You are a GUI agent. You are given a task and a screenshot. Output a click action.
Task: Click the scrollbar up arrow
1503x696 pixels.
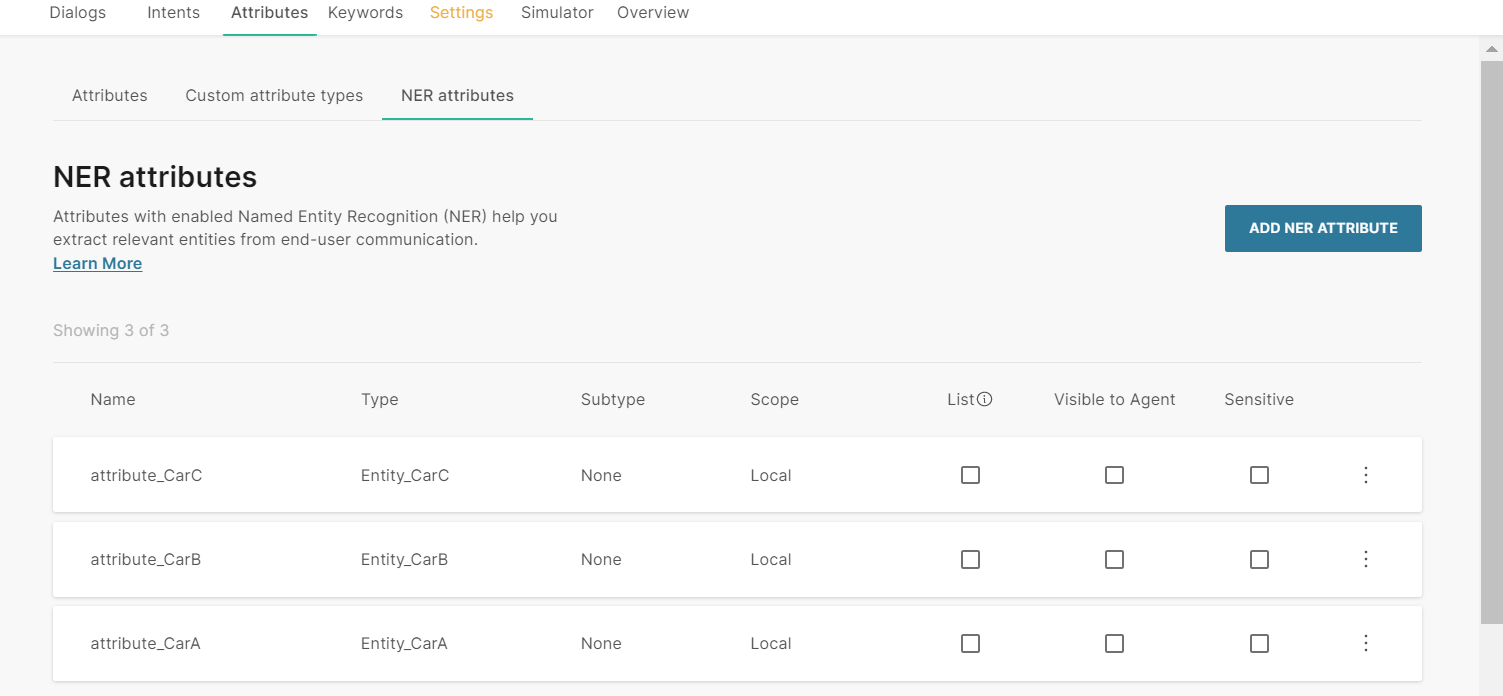click(x=1491, y=47)
